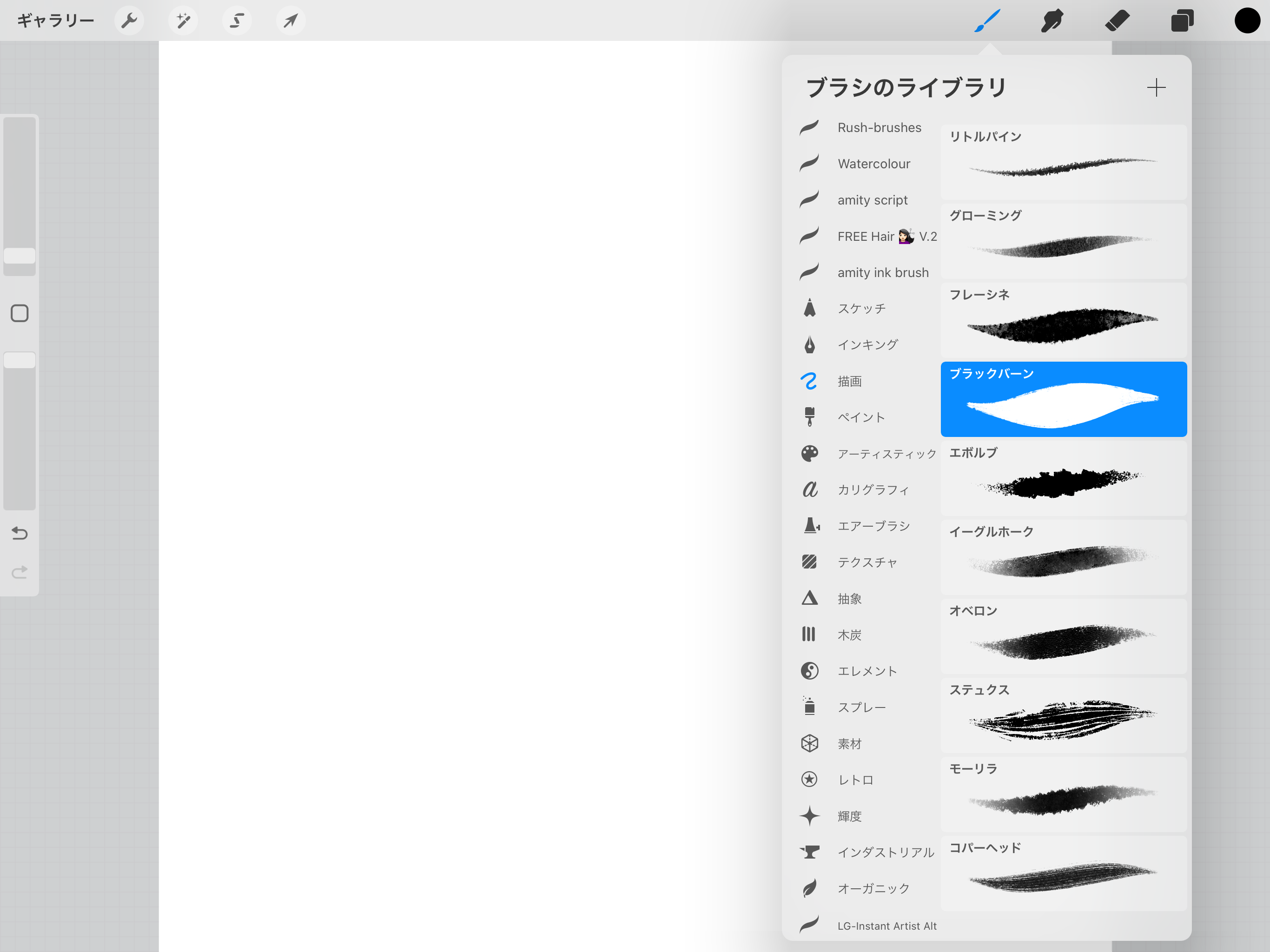1270x952 pixels.
Task: Open the black color swatch picker
Action: (x=1247, y=21)
